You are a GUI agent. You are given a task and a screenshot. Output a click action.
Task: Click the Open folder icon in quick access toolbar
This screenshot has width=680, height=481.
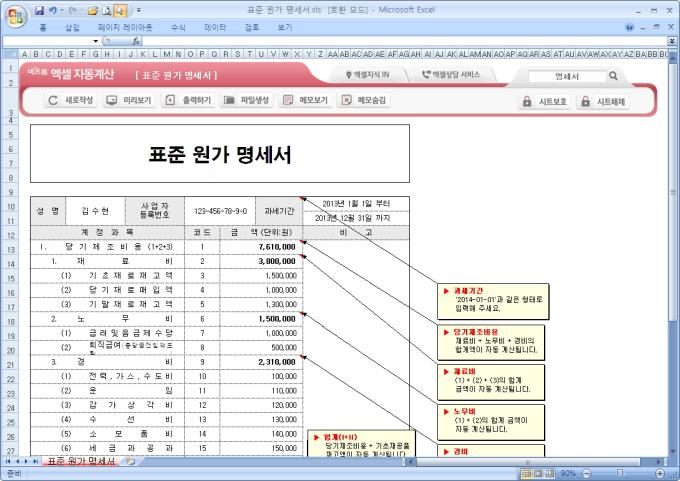point(92,9)
